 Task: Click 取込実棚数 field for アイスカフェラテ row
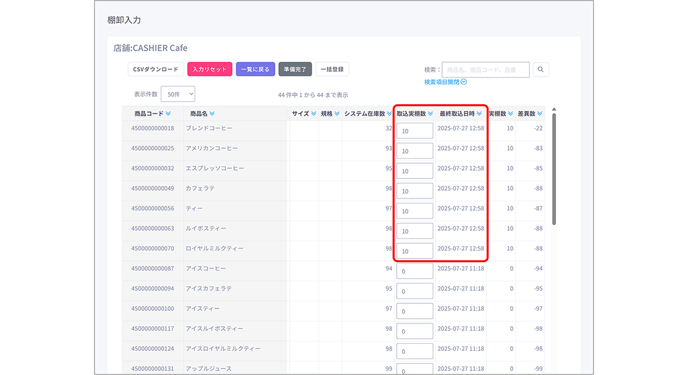pos(415,291)
